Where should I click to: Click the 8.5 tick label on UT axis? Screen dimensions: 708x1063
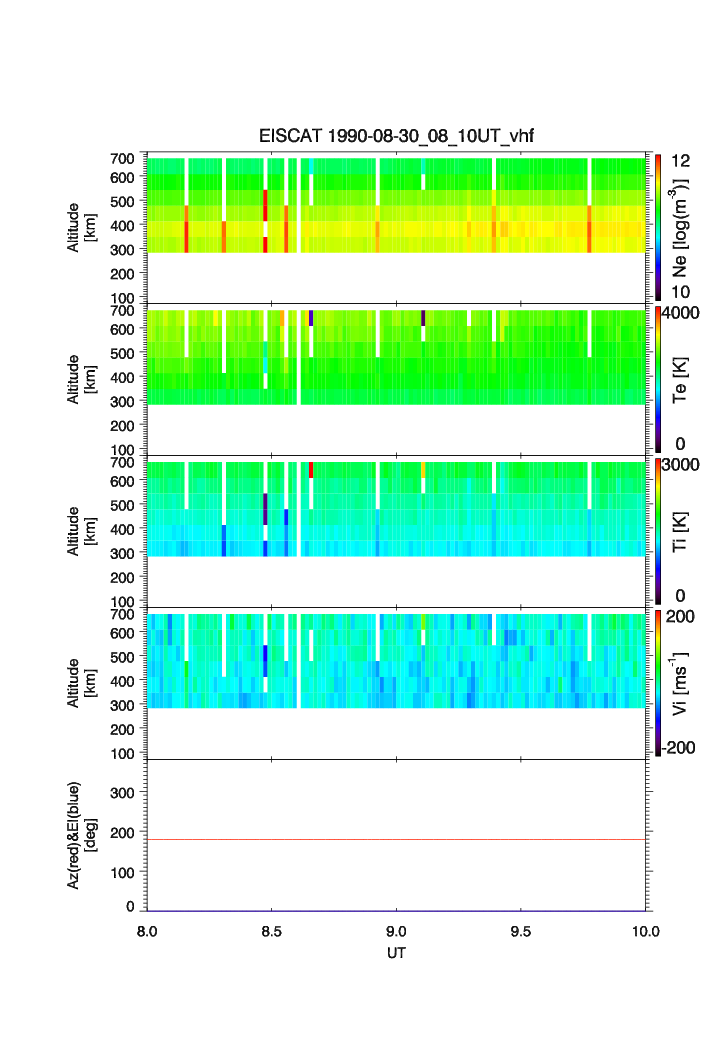coord(272,931)
